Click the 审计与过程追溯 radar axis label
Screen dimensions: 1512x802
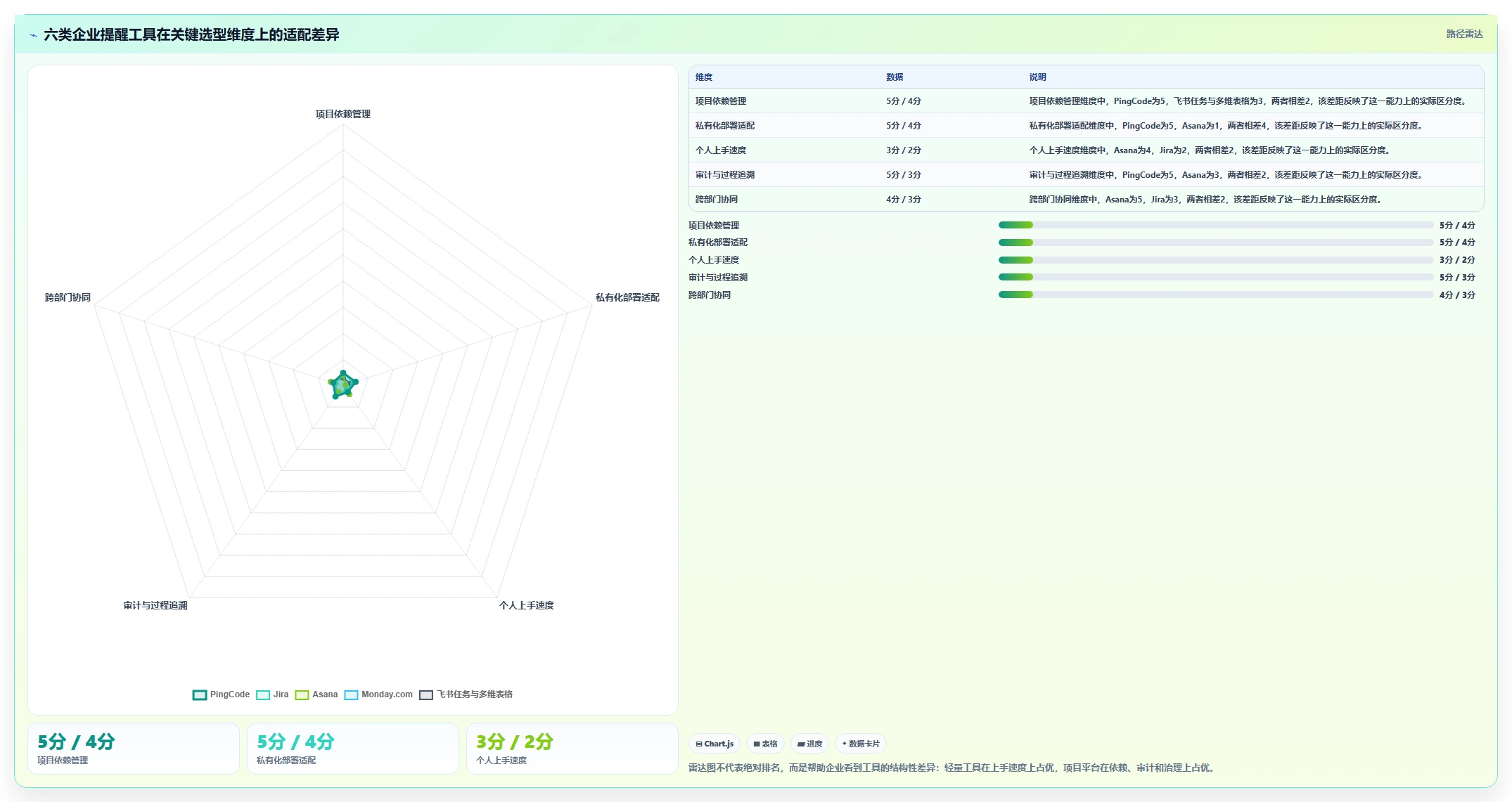tap(155, 605)
